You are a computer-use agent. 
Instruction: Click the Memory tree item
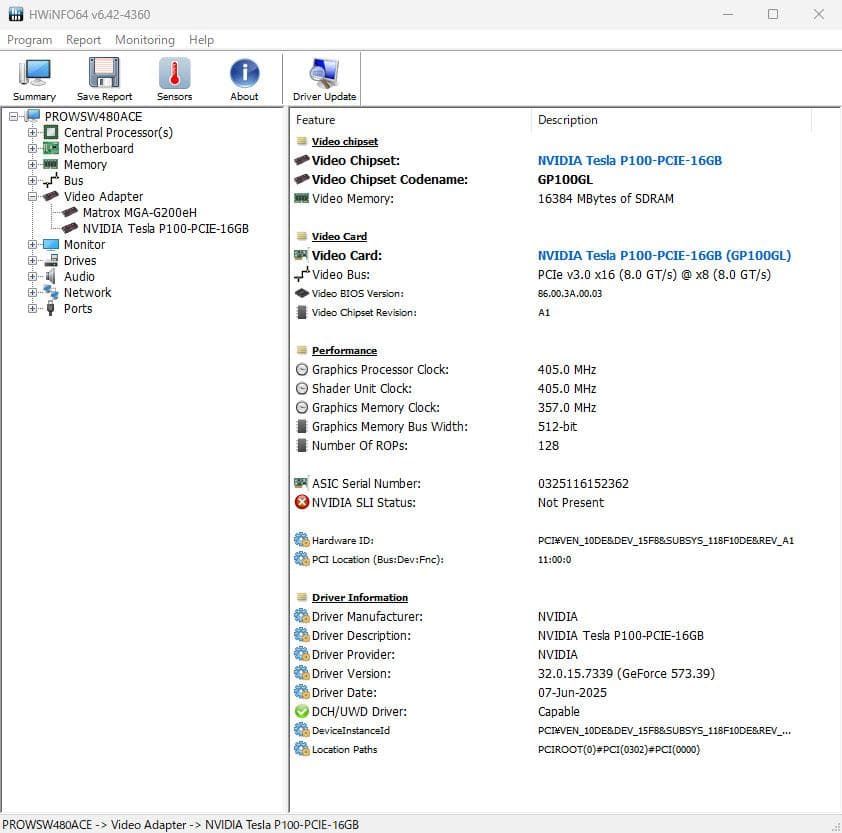point(85,164)
